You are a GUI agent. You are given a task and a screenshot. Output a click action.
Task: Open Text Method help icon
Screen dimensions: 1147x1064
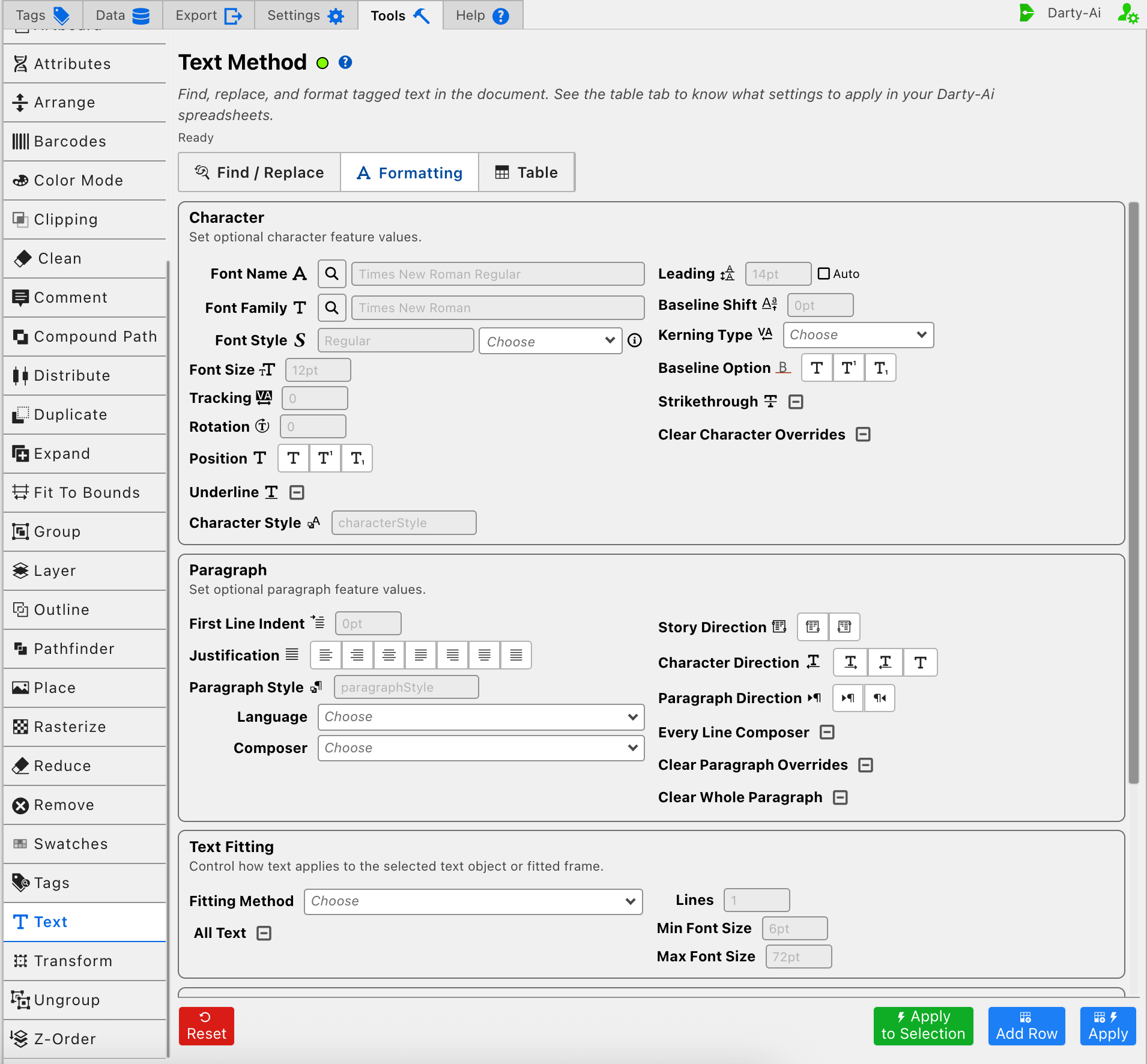(x=345, y=62)
